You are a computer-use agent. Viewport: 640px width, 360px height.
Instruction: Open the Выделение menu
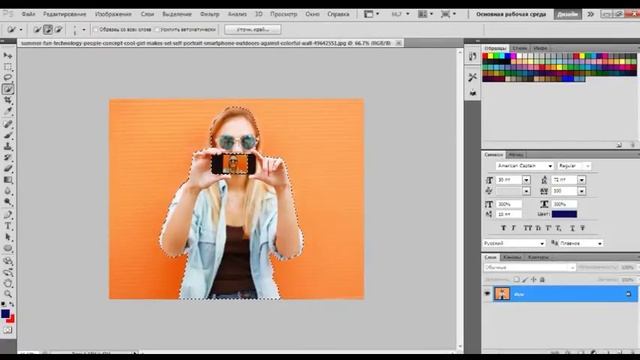(177, 14)
